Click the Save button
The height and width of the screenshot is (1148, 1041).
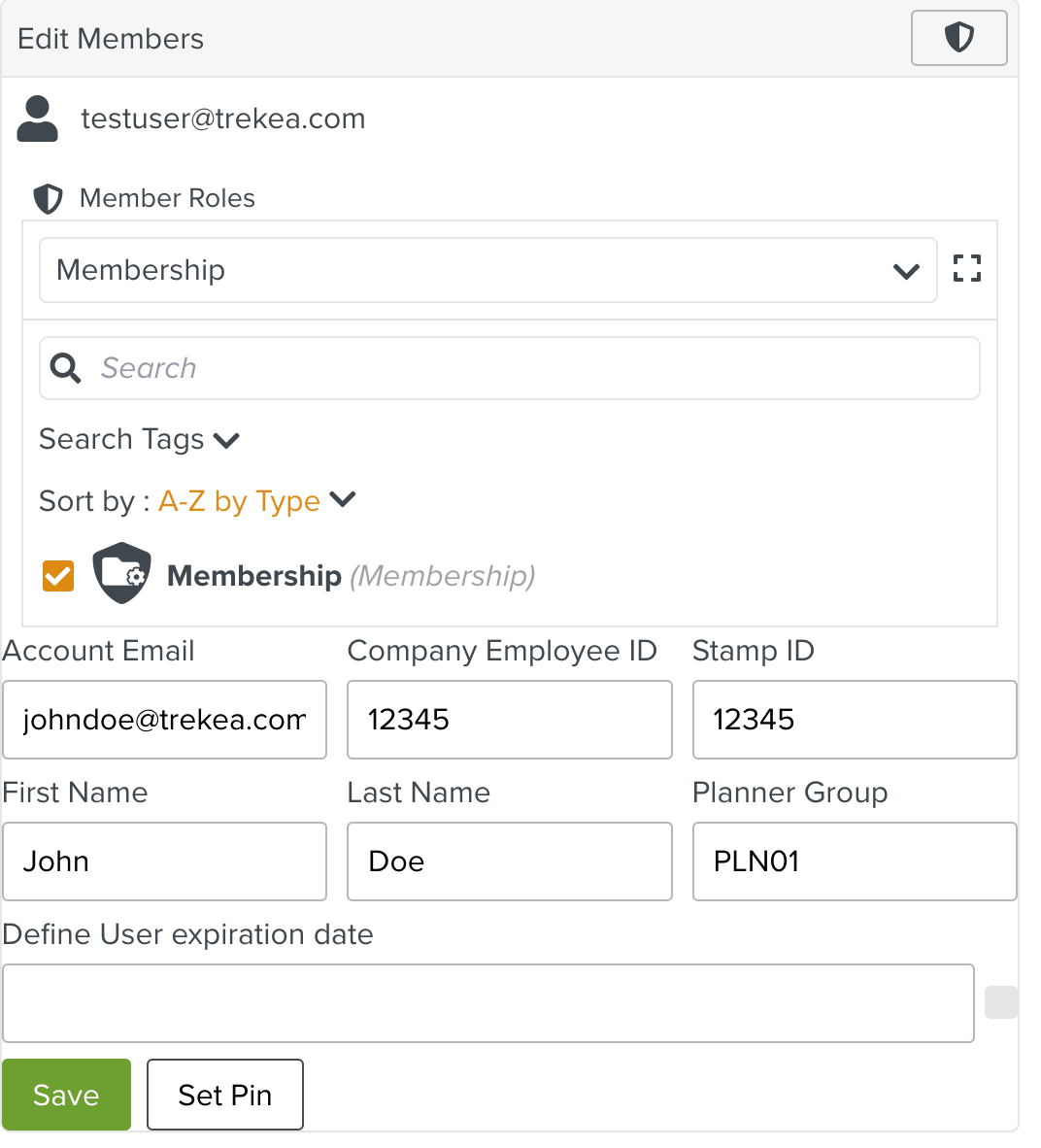click(66, 1095)
